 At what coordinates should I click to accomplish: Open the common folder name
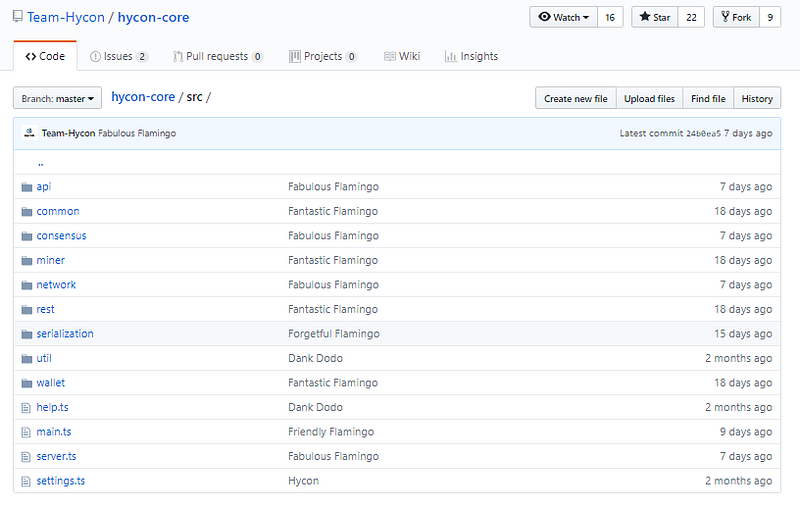click(58, 211)
